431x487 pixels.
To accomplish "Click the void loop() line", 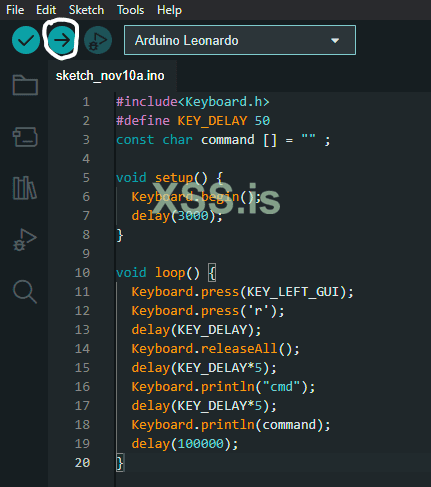I will [x=166, y=273].
